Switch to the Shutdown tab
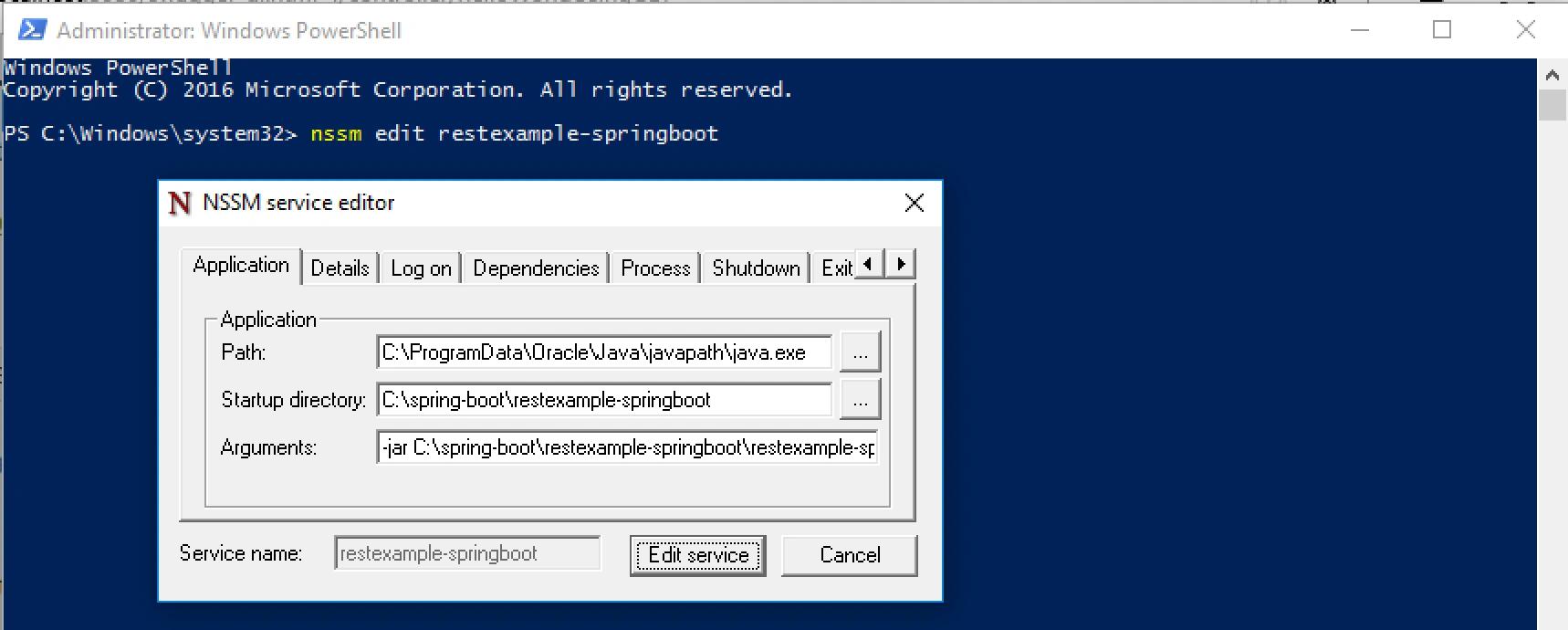Viewport: 1568px width, 630px height. click(x=755, y=268)
